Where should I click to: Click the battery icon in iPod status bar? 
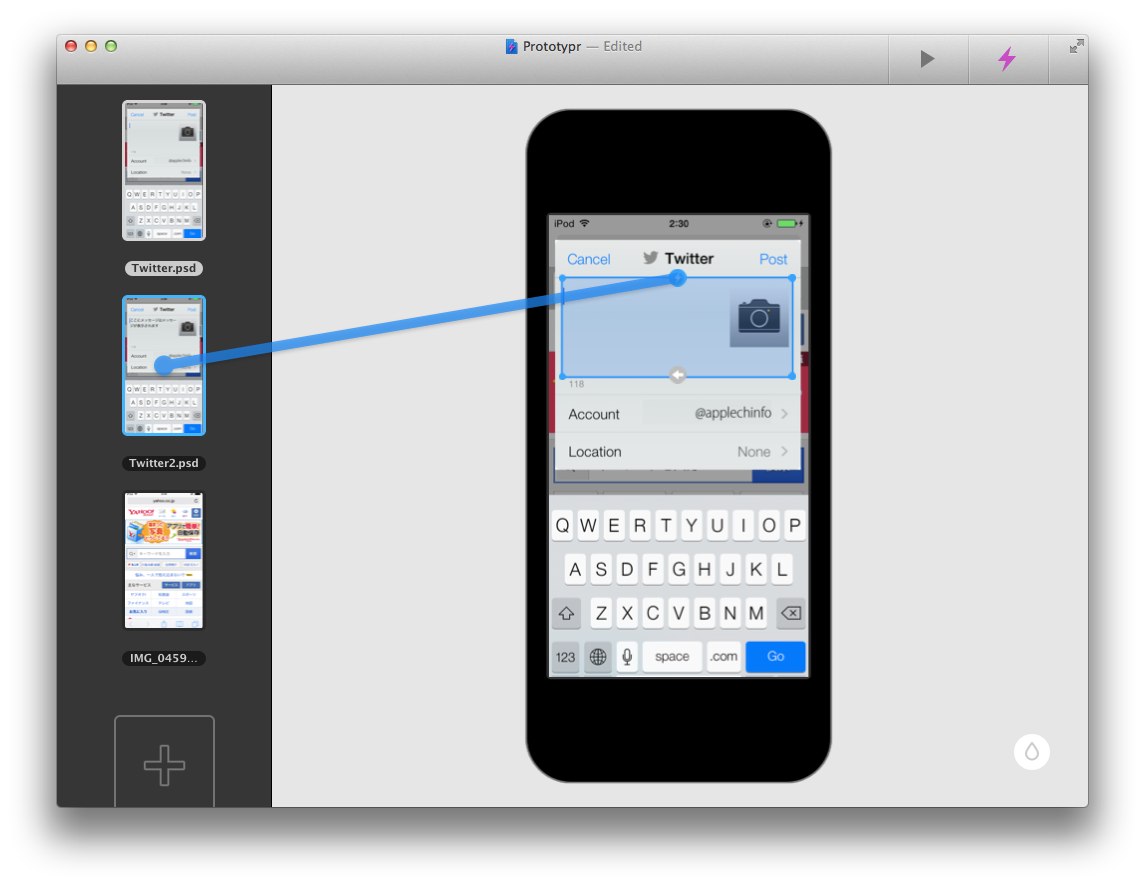(789, 224)
